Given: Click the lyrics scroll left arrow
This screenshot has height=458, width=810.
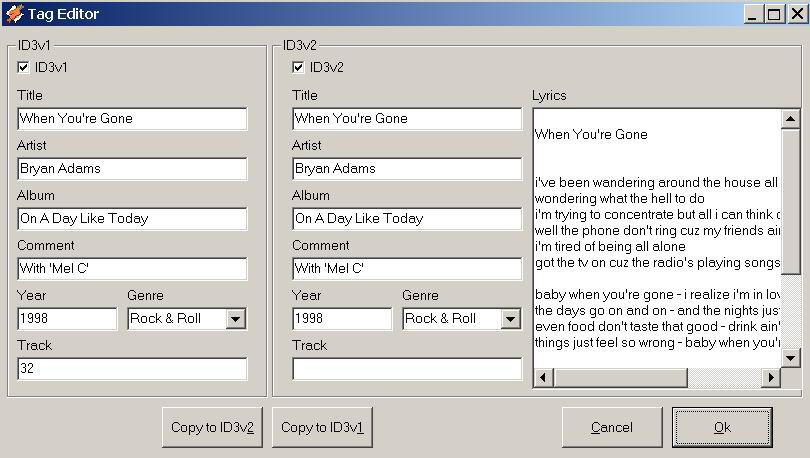Looking at the screenshot, I should coord(543,377).
